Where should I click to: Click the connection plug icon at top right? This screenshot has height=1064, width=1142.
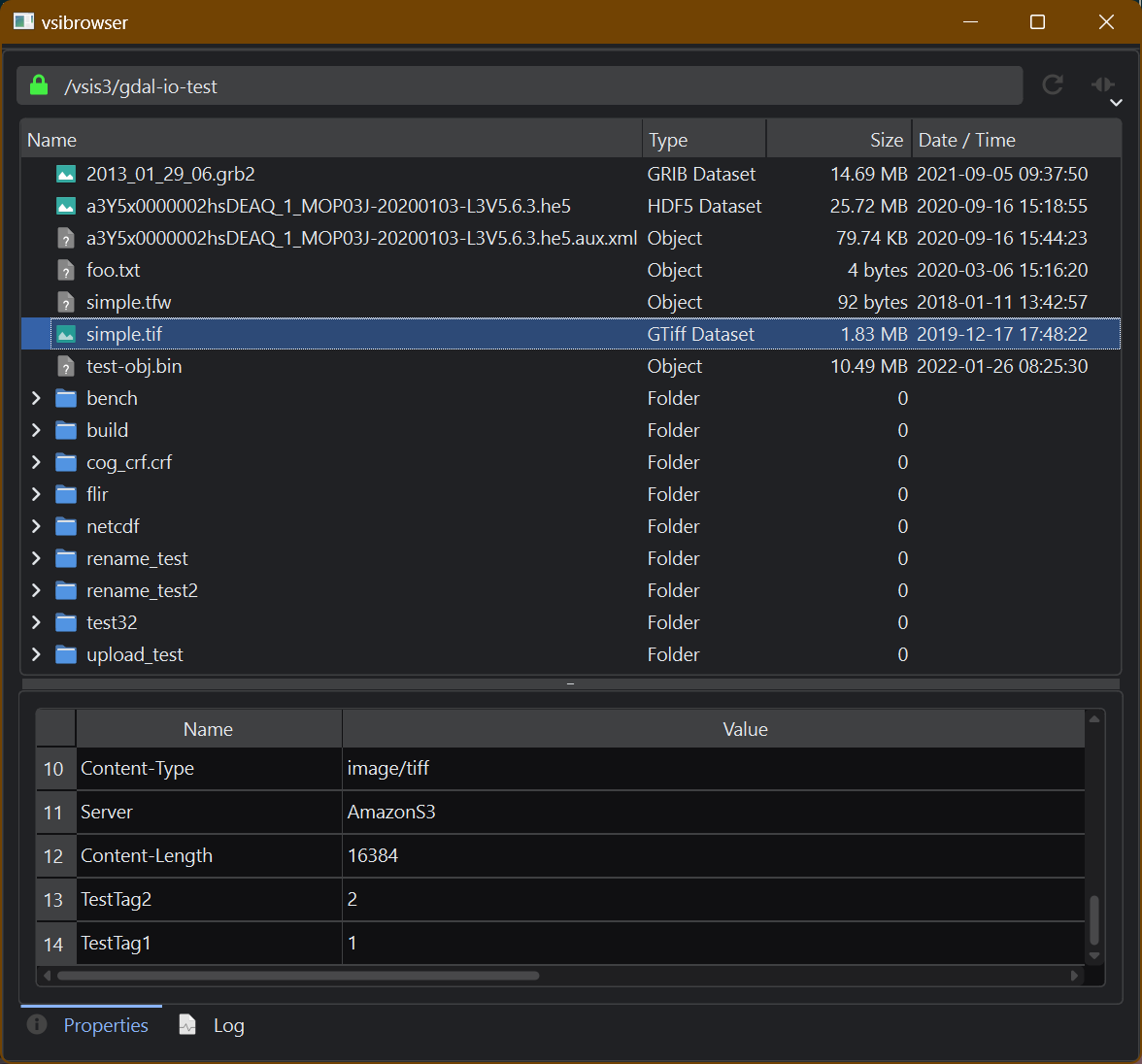point(1103,85)
